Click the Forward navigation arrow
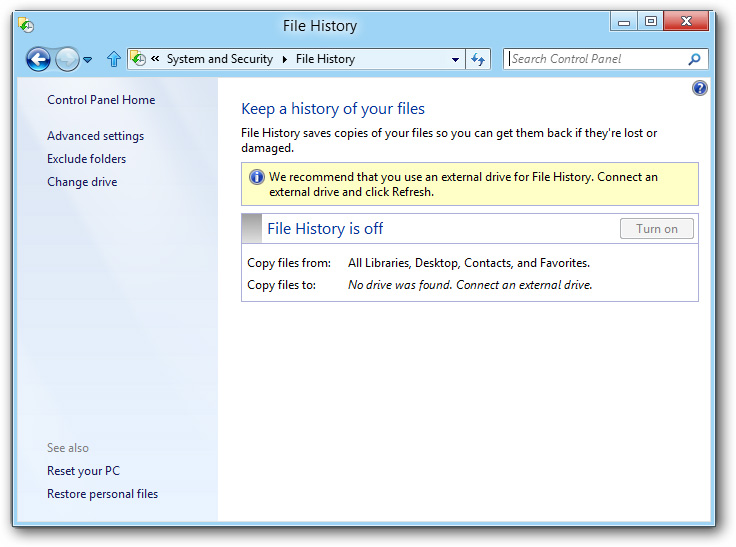This screenshot has width=736, height=547. click(x=67, y=60)
